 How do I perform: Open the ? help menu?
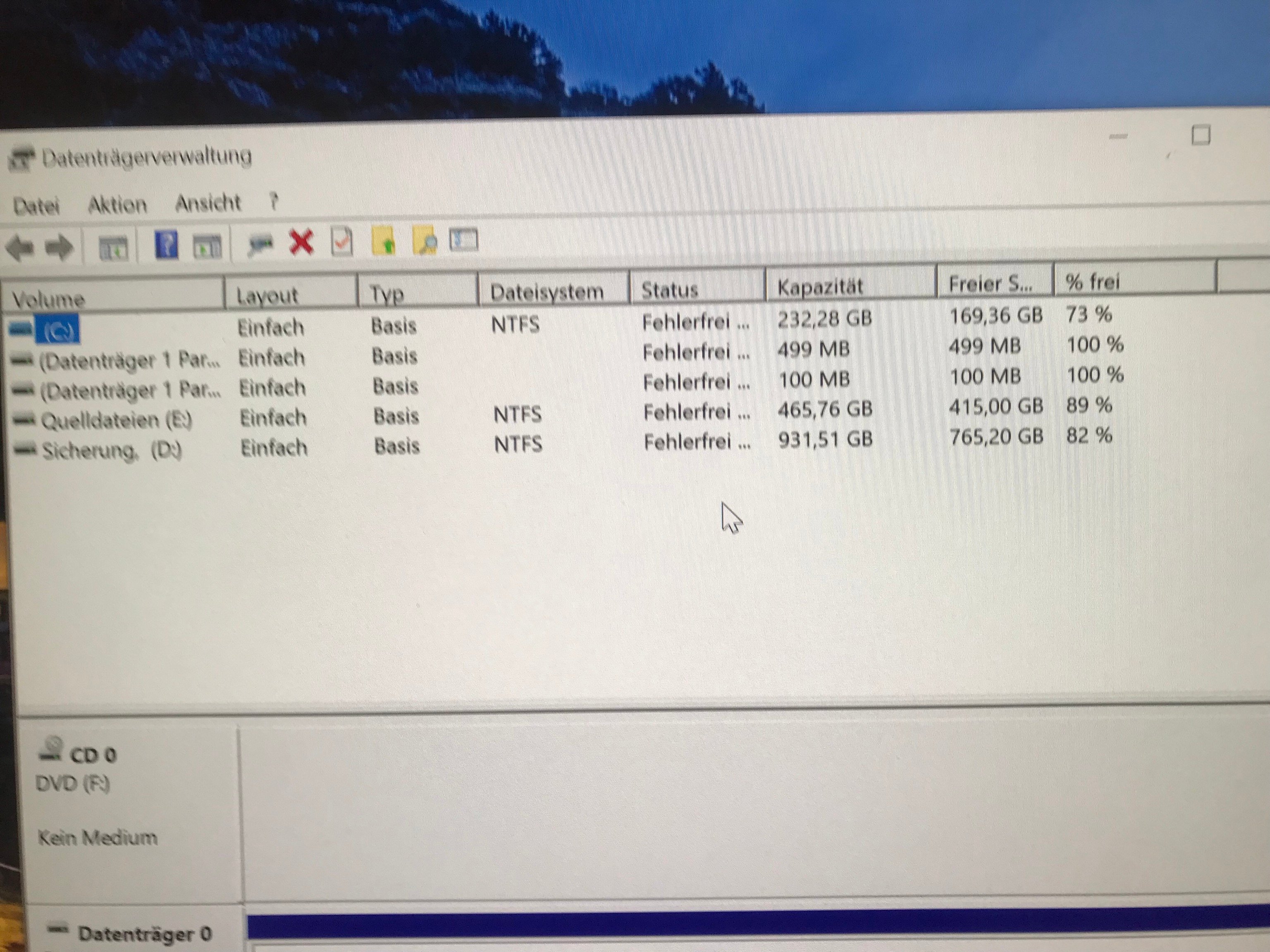click(274, 201)
